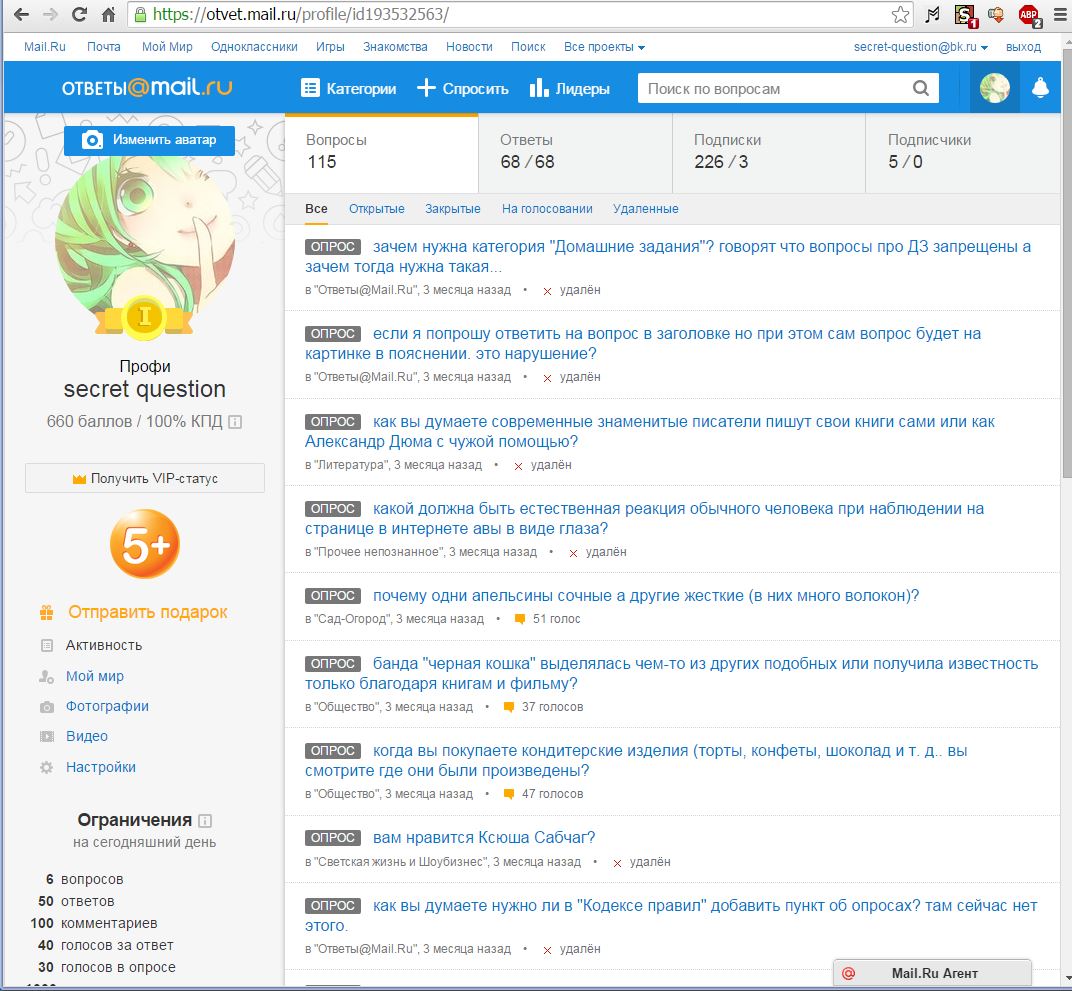
Task: Open Настройки in the left sidebar
Action: [x=100, y=767]
